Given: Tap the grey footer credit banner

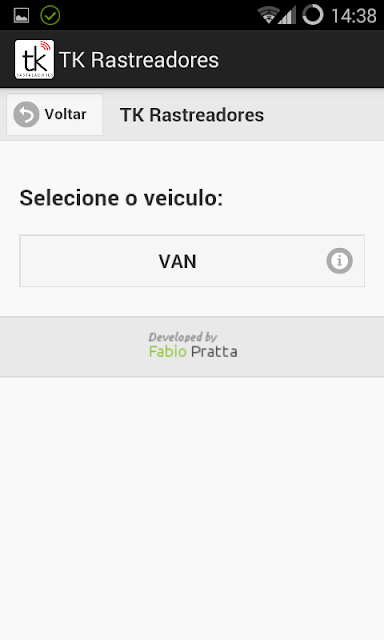Looking at the screenshot, I should pos(192,347).
